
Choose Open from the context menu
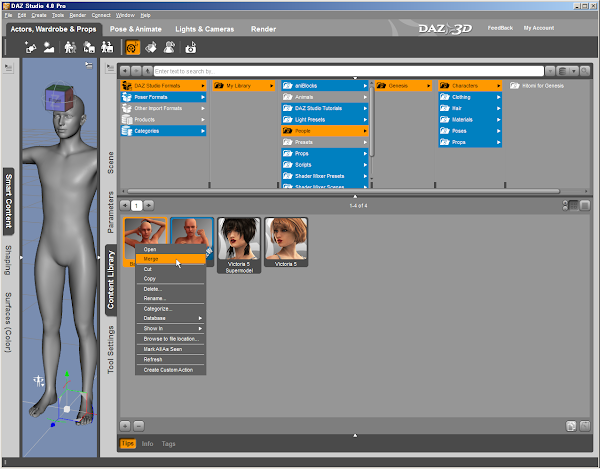tap(170, 249)
